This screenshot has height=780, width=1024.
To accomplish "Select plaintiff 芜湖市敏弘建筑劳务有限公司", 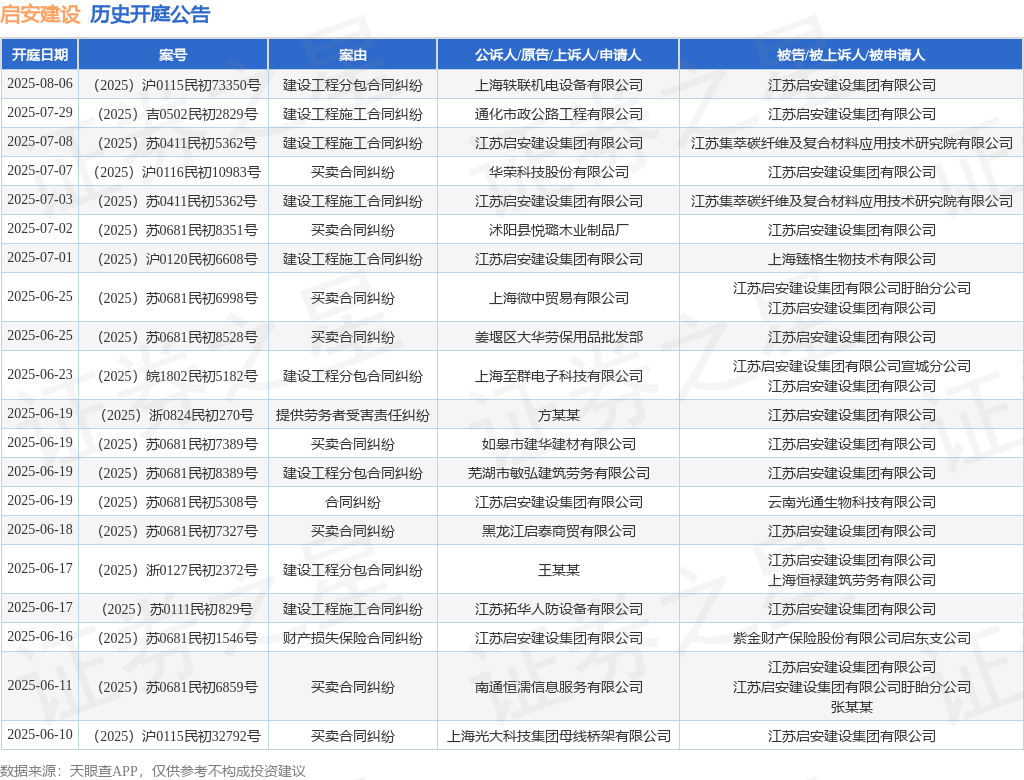I will tap(558, 474).
